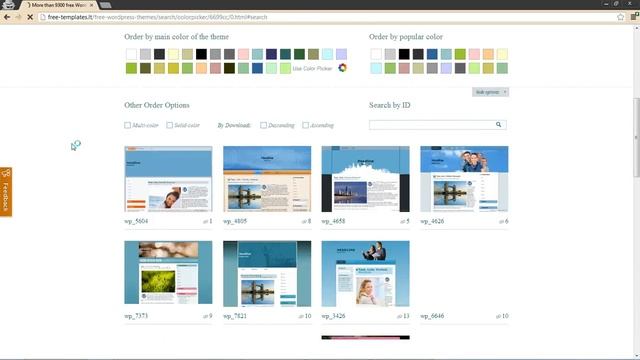Close the free WordPress themes tab
Viewport: 640px width, 360px height.
pos(92,5)
